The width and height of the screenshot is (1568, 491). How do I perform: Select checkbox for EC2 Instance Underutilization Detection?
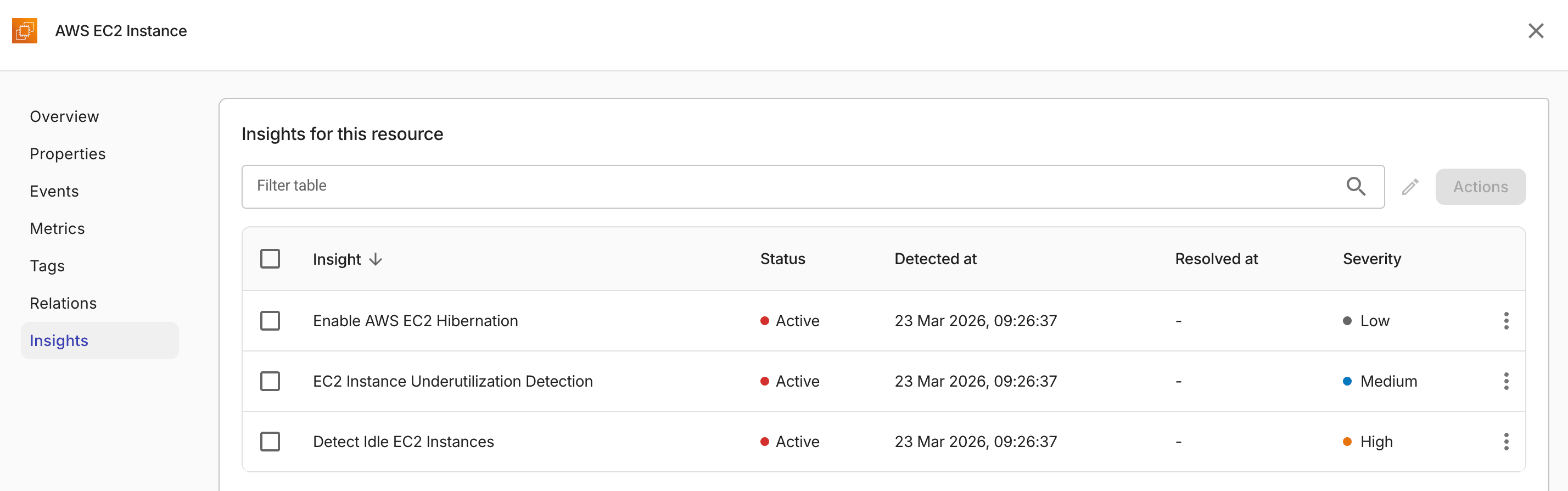point(270,381)
